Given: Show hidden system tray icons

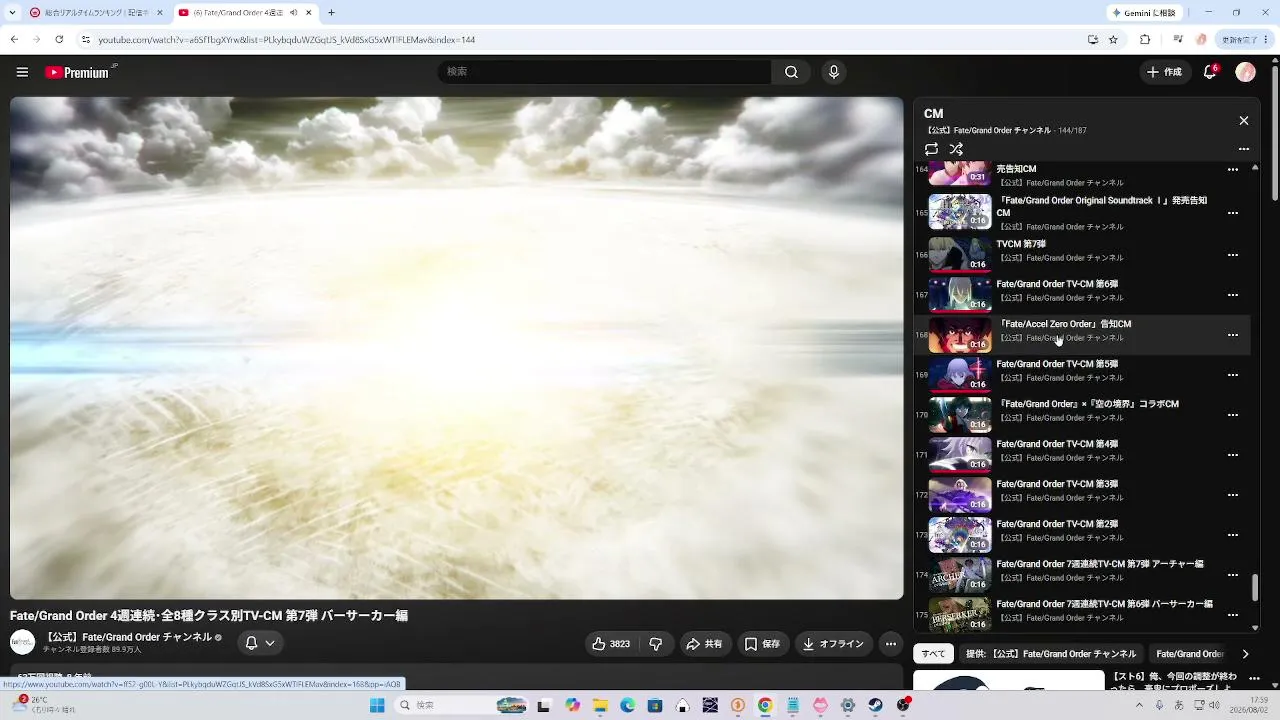Looking at the screenshot, I should coord(1139,705).
